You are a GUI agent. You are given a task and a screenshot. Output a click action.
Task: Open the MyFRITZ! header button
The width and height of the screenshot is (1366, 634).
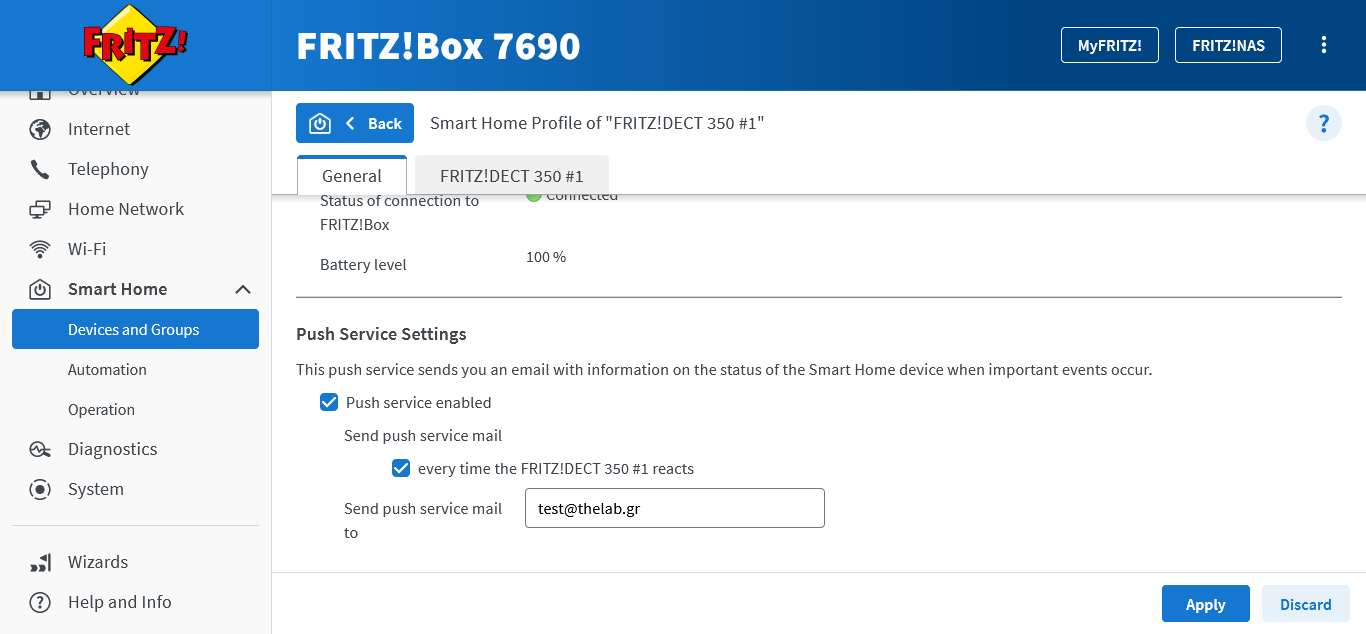click(1109, 45)
